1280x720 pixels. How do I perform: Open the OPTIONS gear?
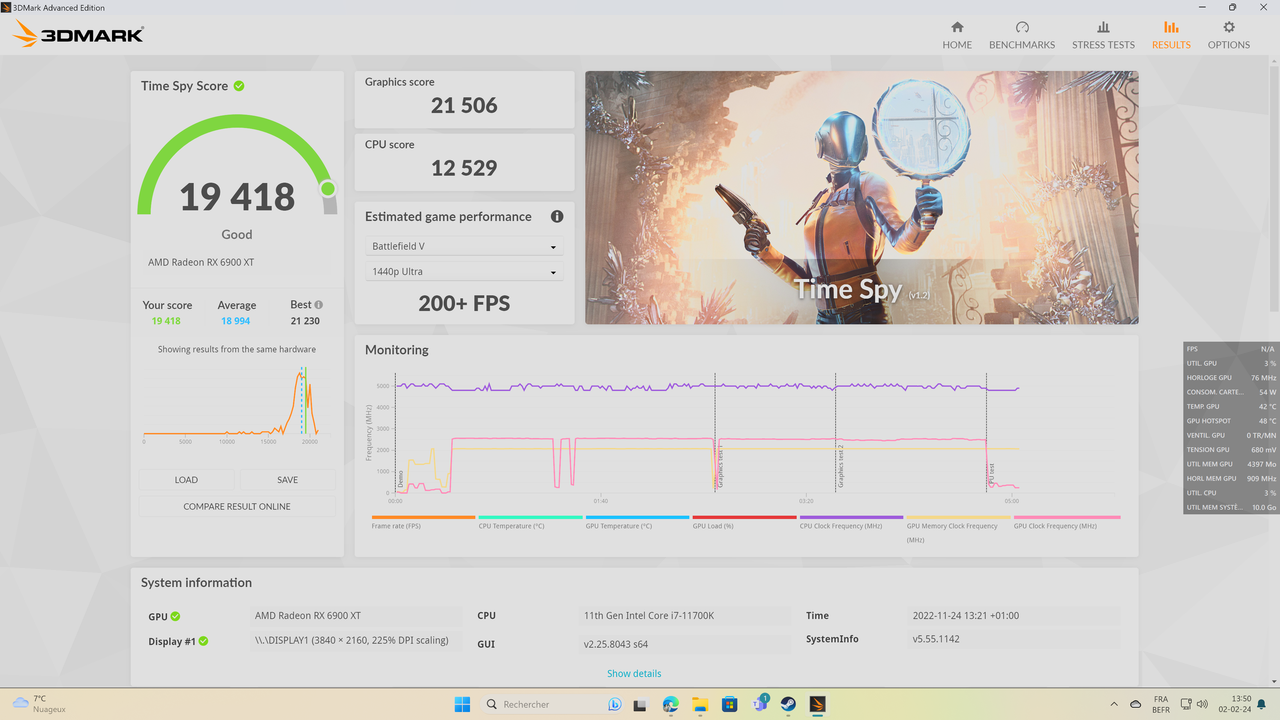click(1229, 28)
